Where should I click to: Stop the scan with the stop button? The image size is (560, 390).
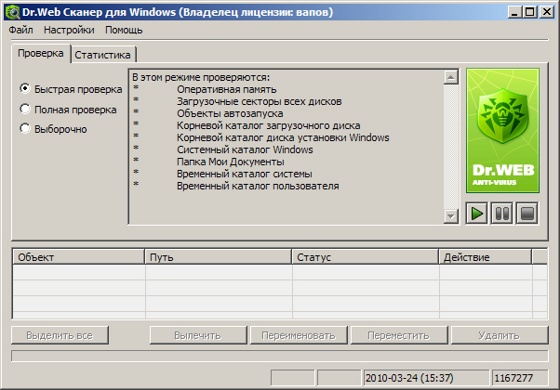(527, 213)
